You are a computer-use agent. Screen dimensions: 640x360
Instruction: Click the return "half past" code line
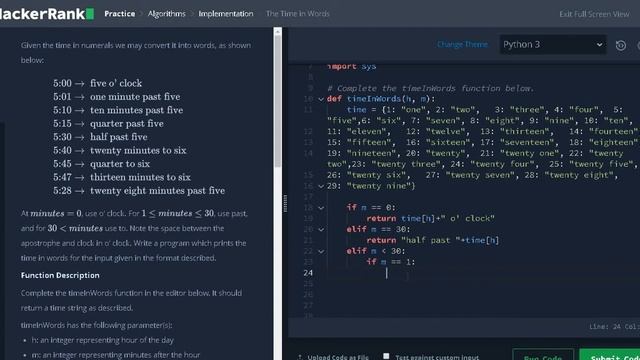[x=433, y=240]
